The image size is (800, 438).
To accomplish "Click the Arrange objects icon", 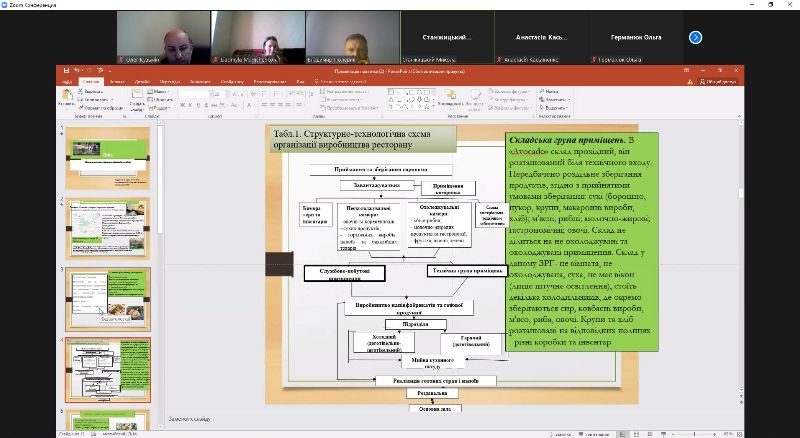I will [451, 95].
